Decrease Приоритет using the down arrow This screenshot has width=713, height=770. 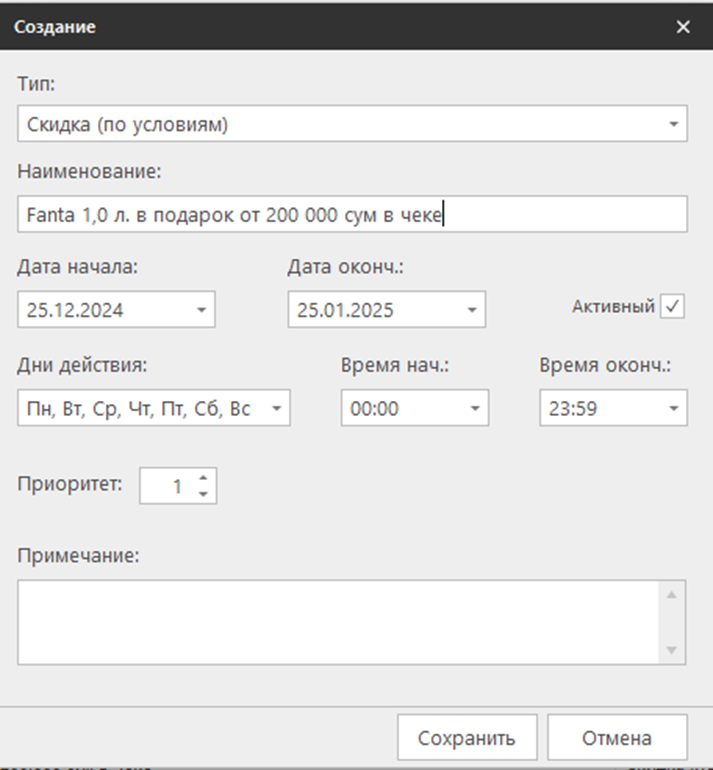tap(203, 494)
